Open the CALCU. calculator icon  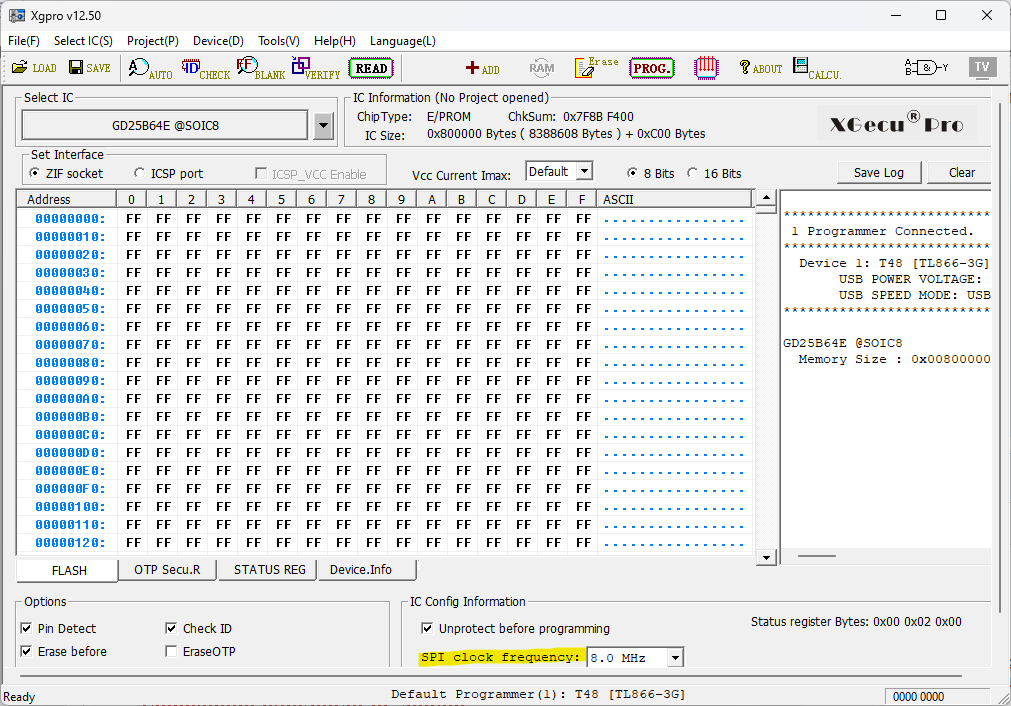coord(817,68)
